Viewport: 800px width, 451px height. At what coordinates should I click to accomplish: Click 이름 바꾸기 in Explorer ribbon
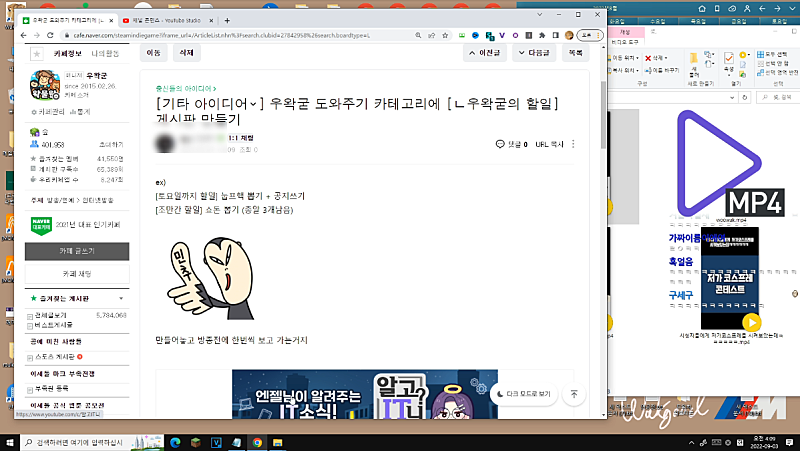(x=662, y=70)
